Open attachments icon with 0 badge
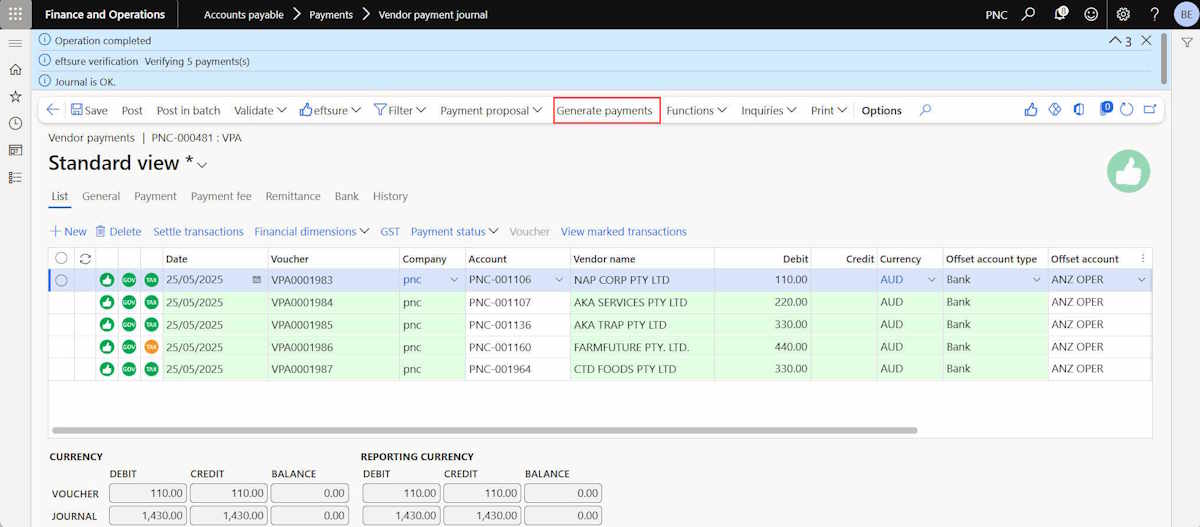Image resolution: width=1200 pixels, height=527 pixels. [1105, 108]
